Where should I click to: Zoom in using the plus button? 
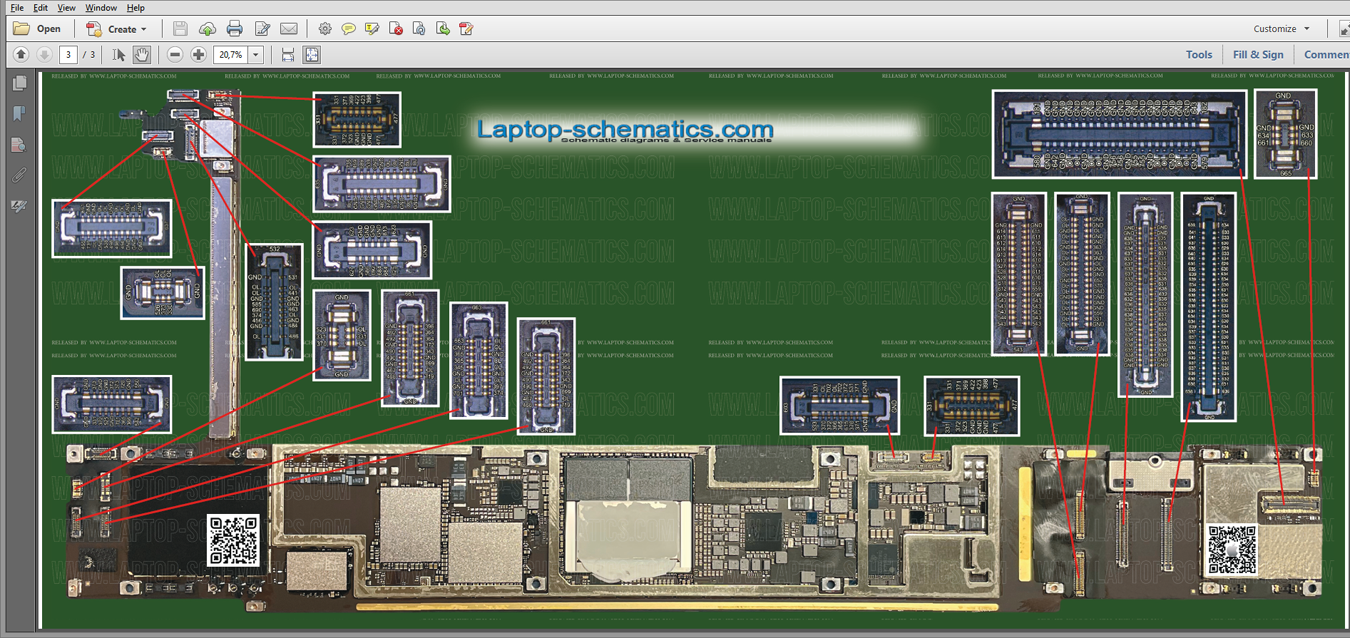tap(199, 55)
